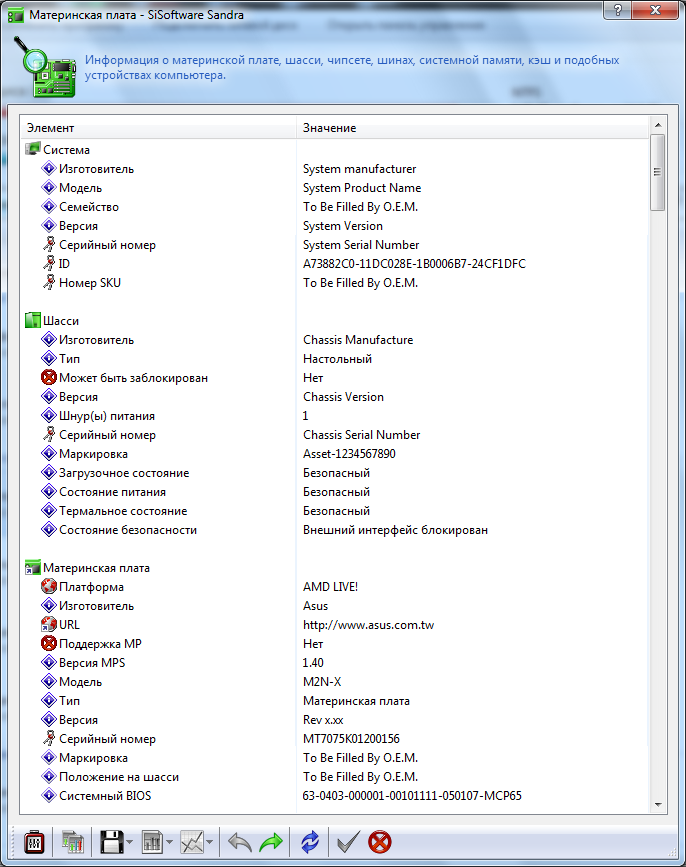Image resolution: width=686 pixels, height=867 pixels.
Task: Click the Платформа globe icon
Action: pyautogui.click(x=49, y=586)
